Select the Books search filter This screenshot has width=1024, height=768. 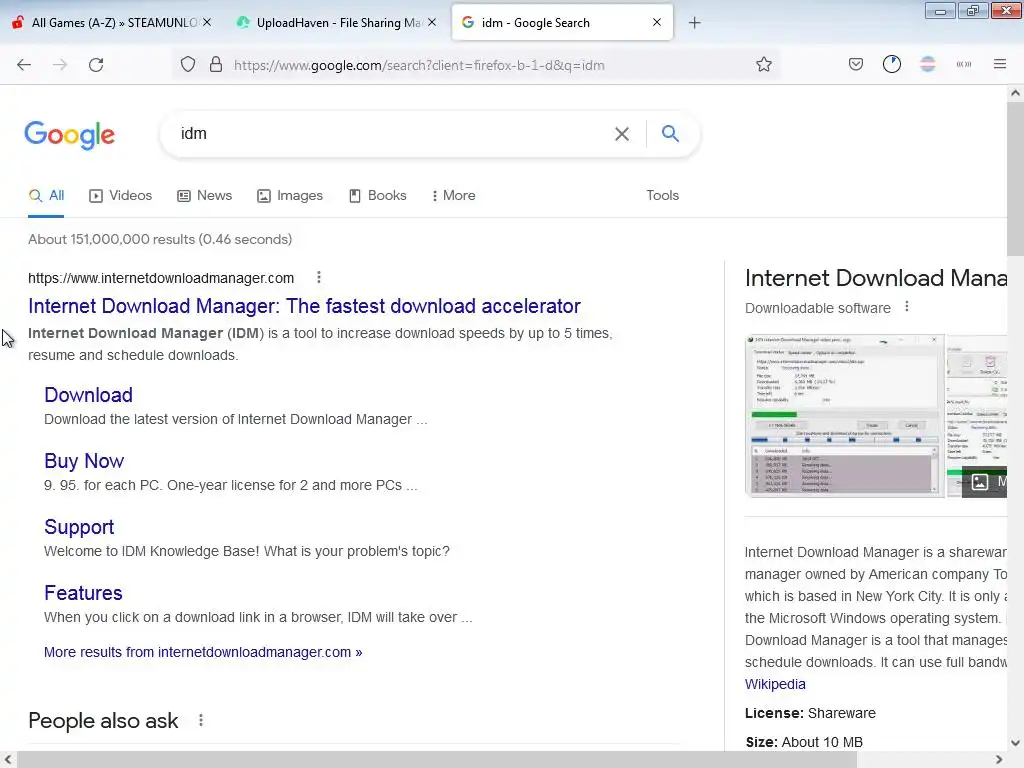377,195
